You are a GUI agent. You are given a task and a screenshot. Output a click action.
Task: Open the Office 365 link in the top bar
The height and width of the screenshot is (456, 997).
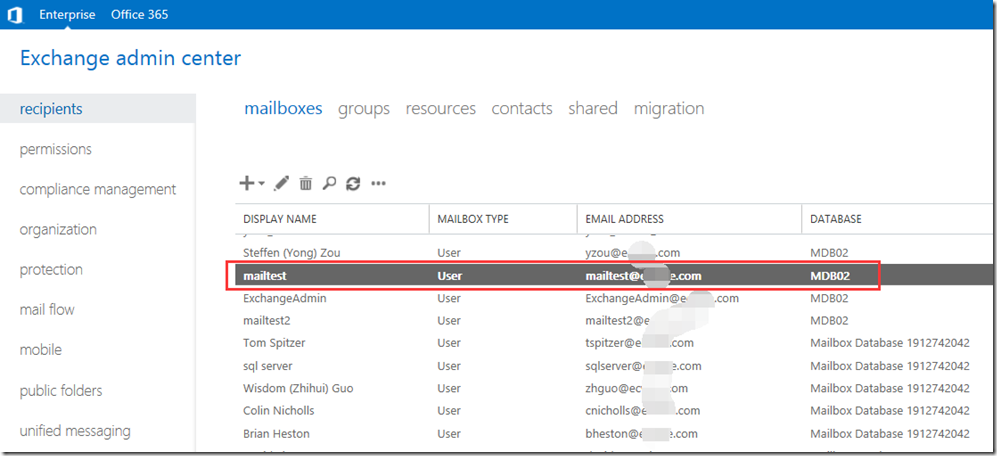click(140, 15)
